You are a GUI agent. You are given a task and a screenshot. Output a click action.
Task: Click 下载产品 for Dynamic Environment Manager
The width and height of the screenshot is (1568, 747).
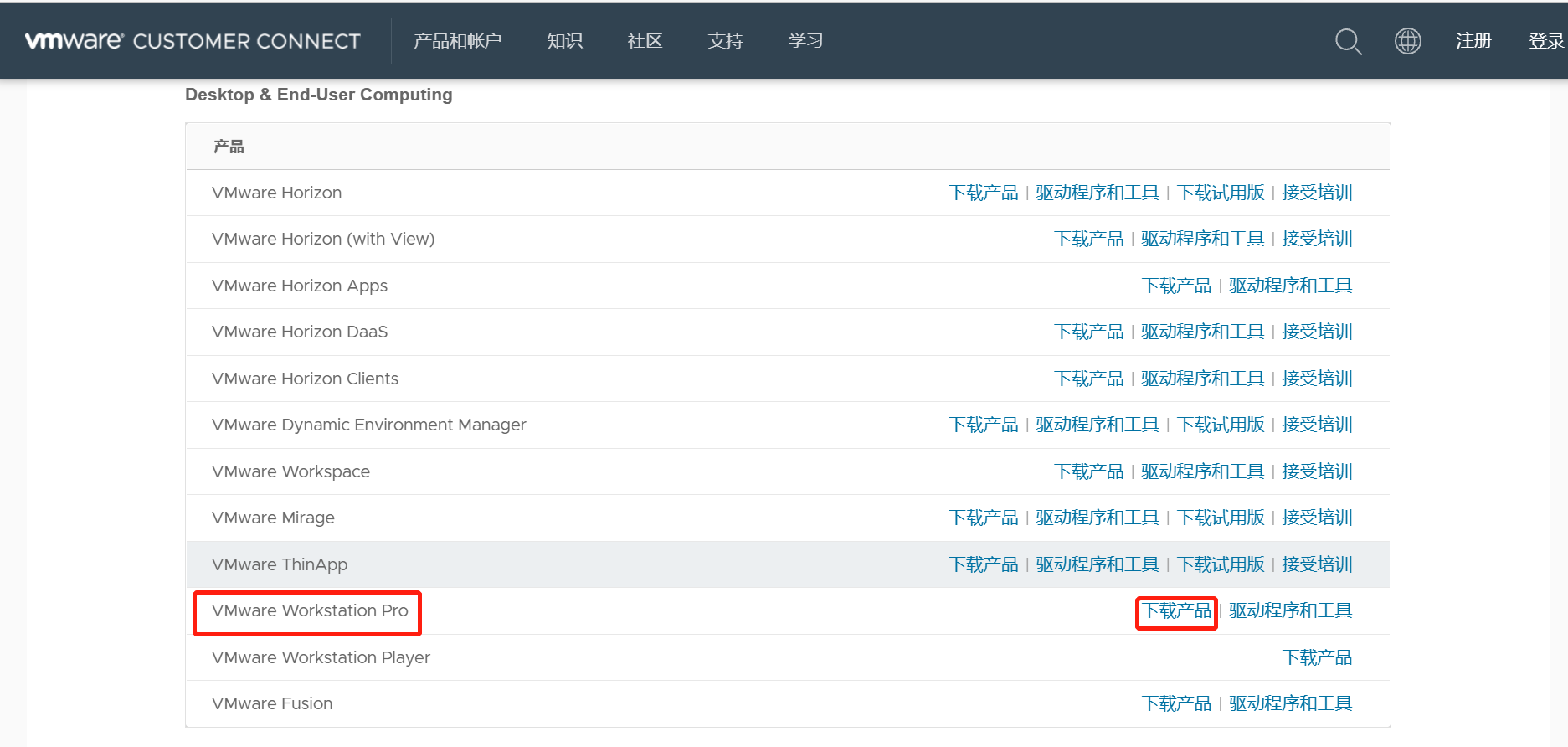[x=984, y=425]
